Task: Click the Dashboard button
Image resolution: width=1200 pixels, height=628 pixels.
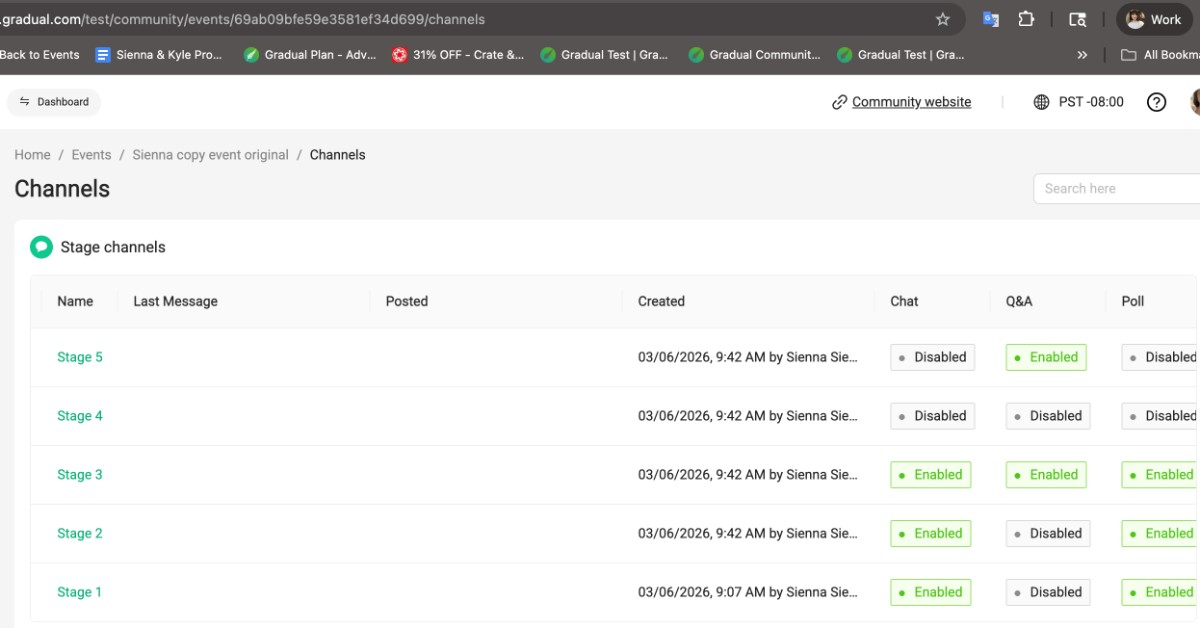Action: pos(54,102)
